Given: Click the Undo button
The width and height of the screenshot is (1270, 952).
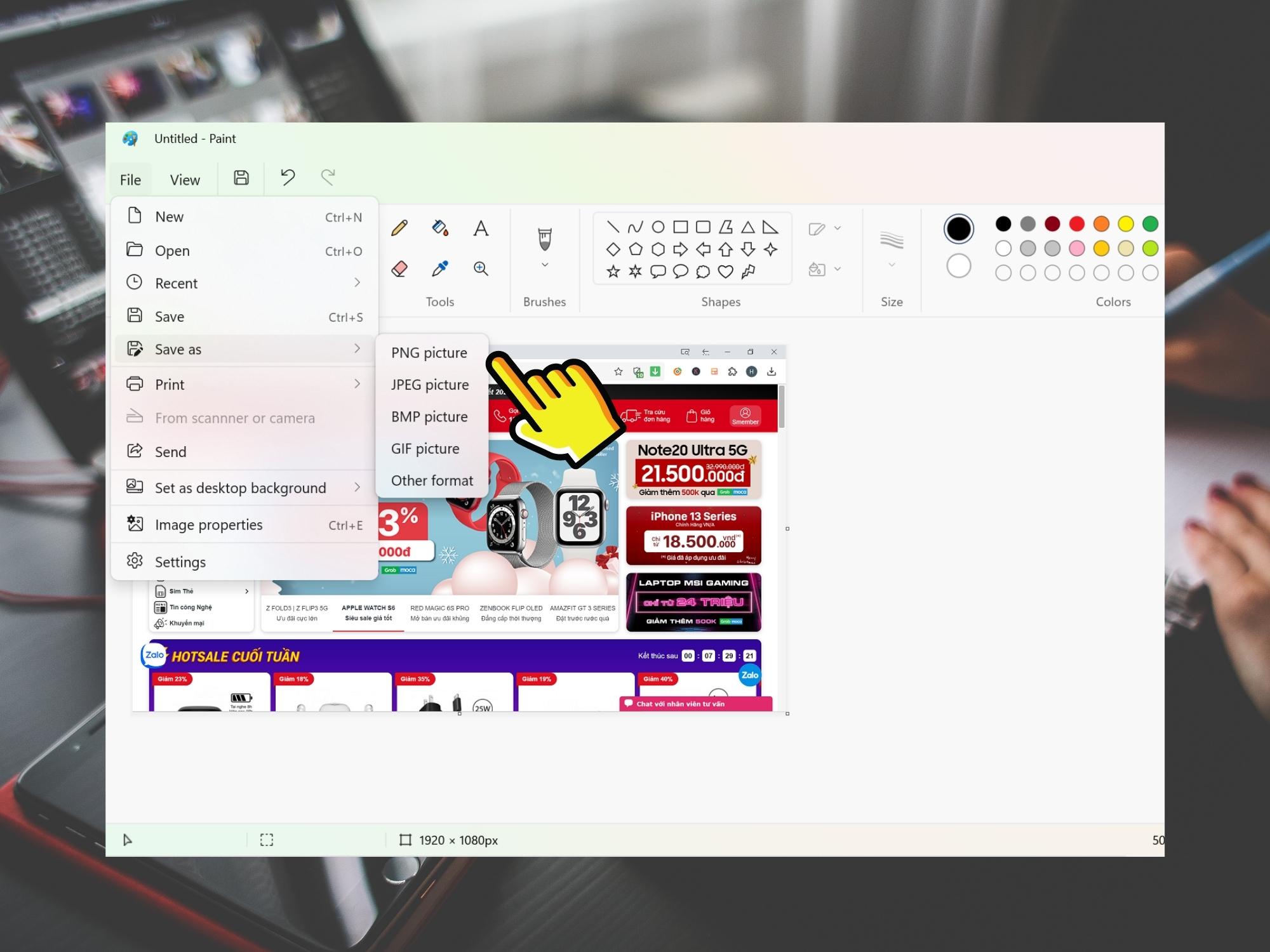Looking at the screenshot, I should pos(288,178).
